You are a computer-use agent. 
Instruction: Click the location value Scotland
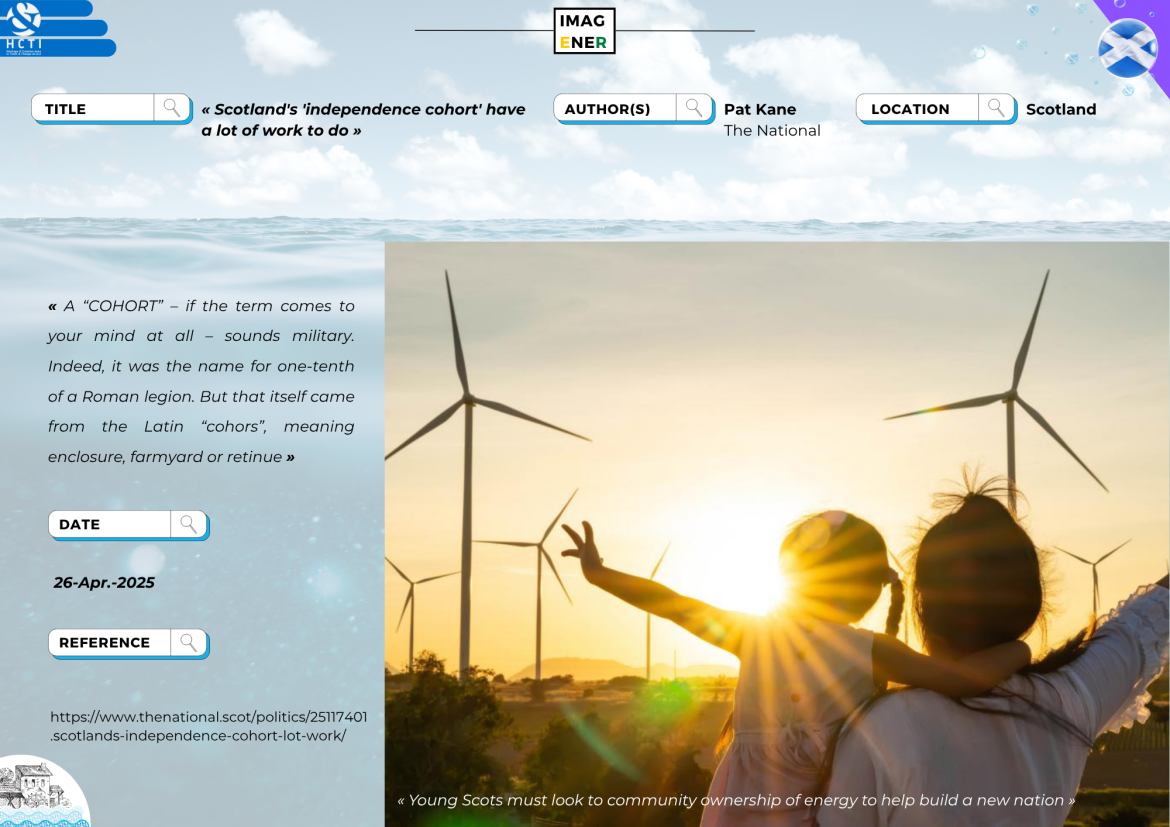(x=1060, y=109)
